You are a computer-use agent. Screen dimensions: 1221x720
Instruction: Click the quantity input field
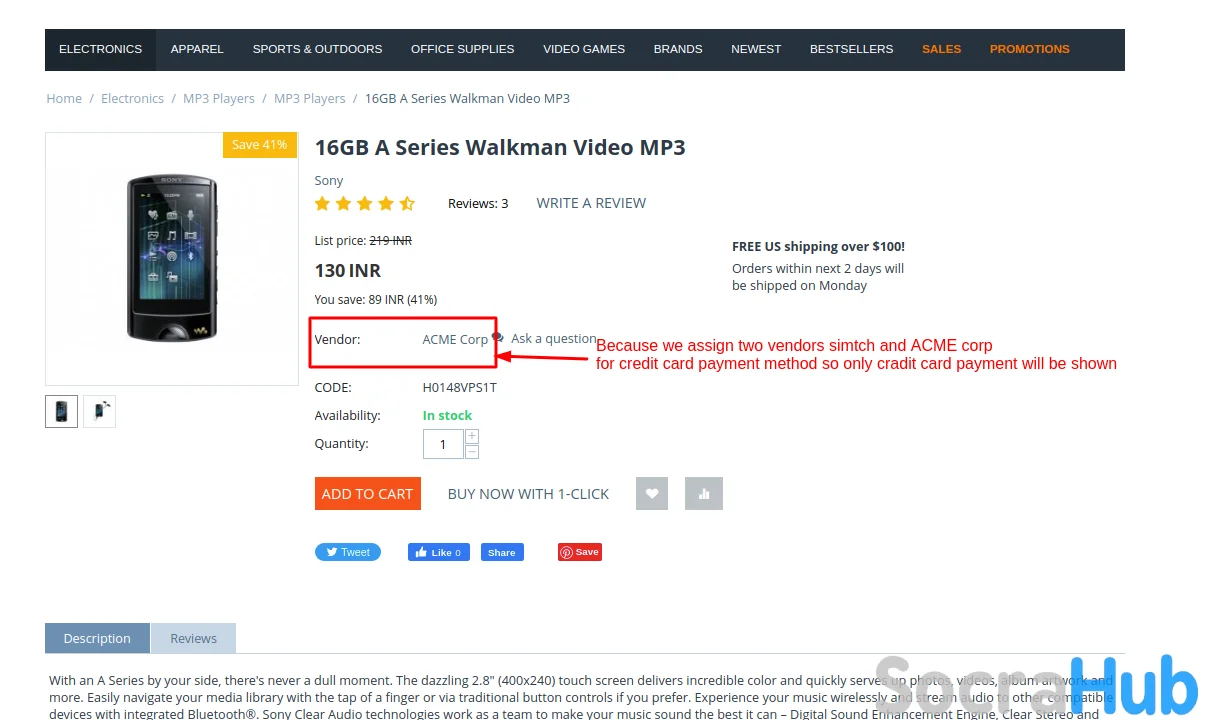tap(443, 444)
